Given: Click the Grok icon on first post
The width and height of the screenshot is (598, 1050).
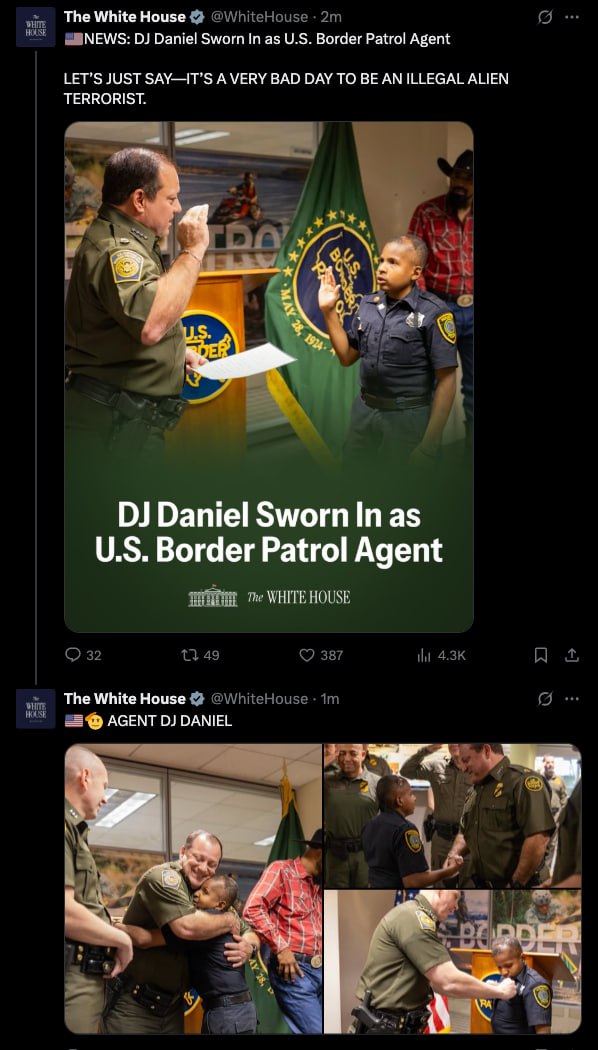Looking at the screenshot, I should [545, 17].
